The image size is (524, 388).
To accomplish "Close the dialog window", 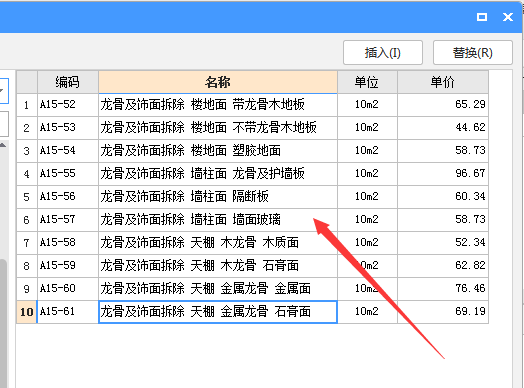I will click(x=508, y=17).
